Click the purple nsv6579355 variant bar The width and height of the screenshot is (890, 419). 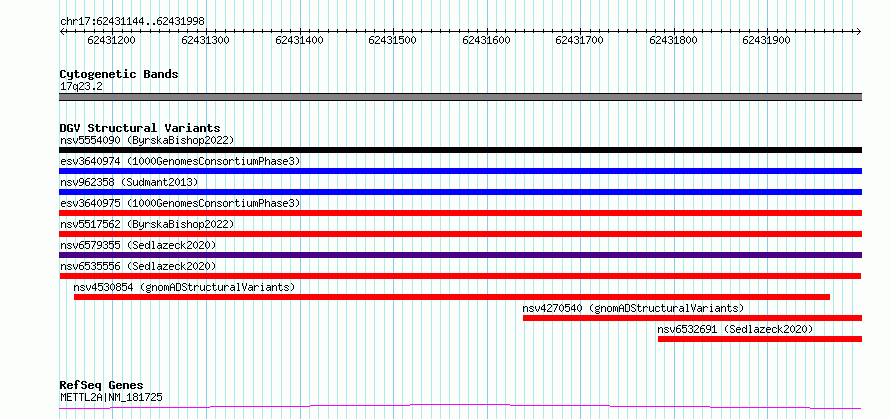pos(460,255)
